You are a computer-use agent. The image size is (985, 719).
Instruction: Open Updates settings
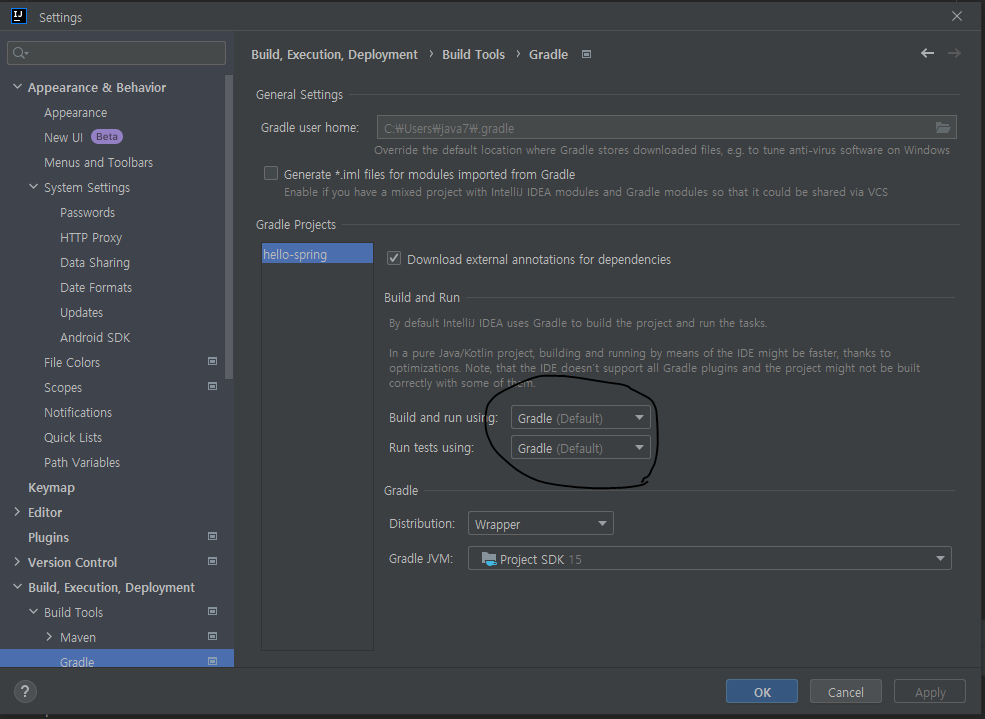pos(82,313)
